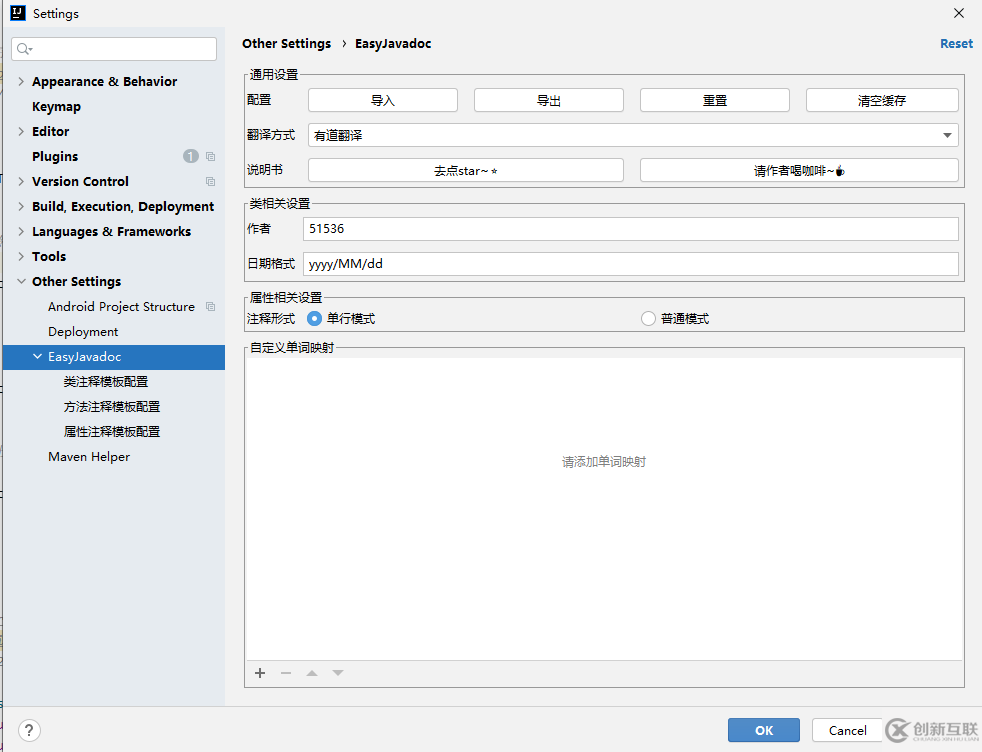Select the Deployment settings item

83,332
